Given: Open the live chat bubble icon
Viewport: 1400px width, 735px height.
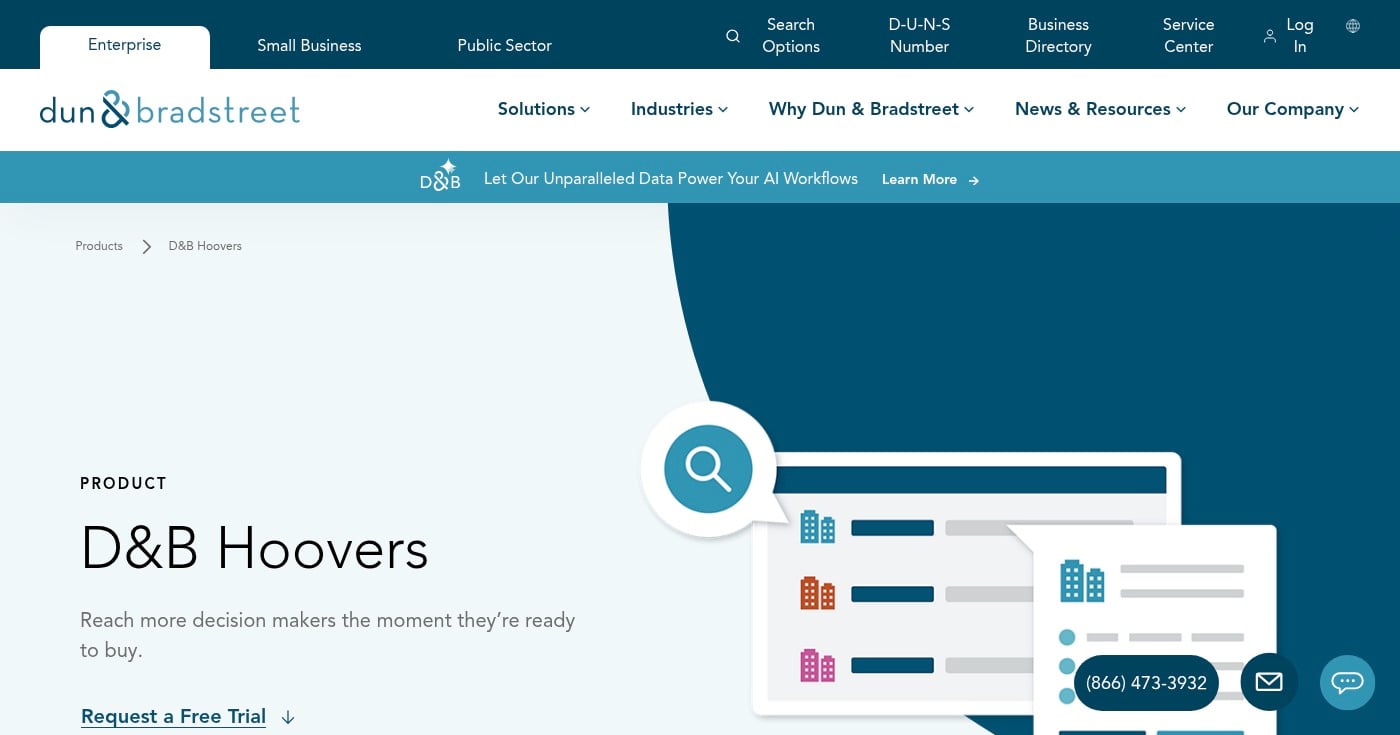Looking at the screenshot, I should click(x=1347, y=682).
